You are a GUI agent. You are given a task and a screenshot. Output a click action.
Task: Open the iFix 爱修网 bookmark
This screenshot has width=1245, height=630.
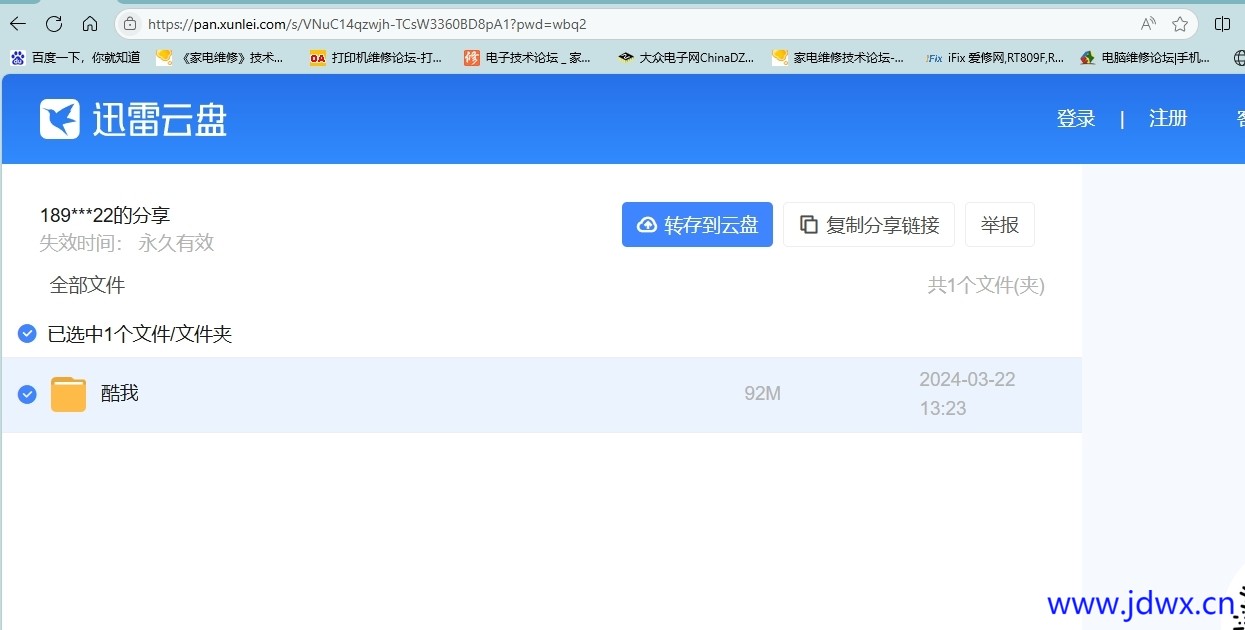click(x=995, y=58)
